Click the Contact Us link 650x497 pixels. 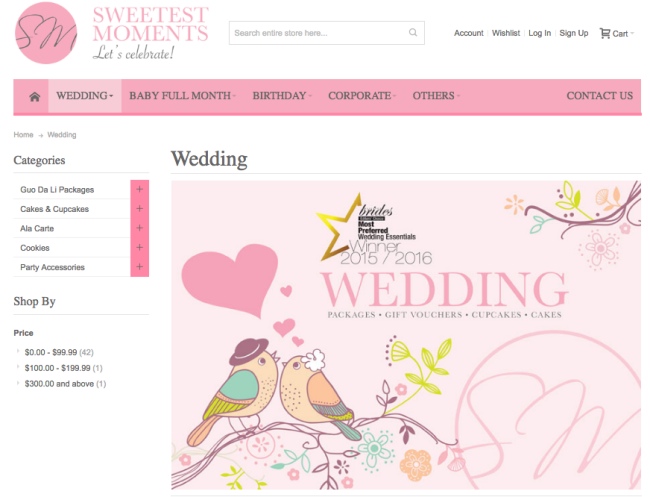(x=599, y=96)
